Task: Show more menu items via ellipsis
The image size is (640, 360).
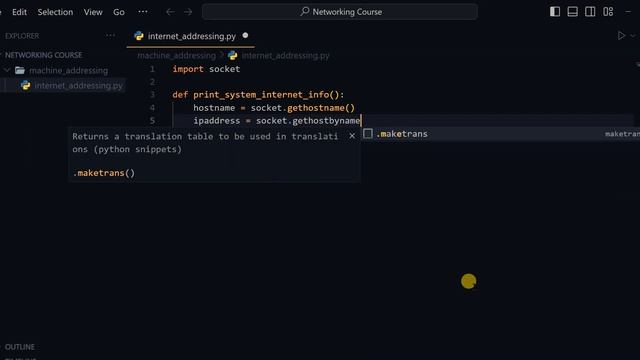Action: [143, 11]
